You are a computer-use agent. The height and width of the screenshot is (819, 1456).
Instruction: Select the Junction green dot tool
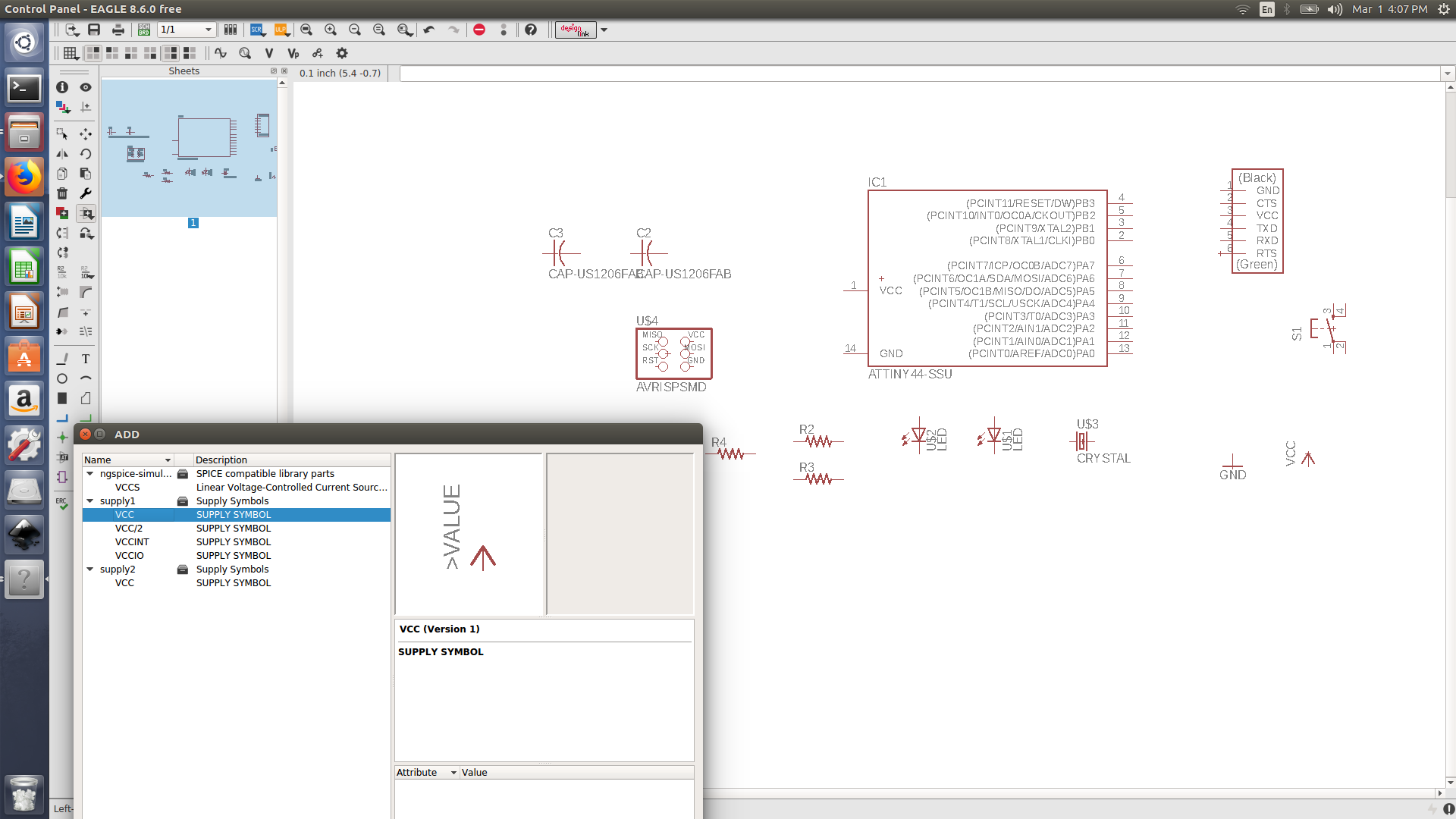coord(62,438)
